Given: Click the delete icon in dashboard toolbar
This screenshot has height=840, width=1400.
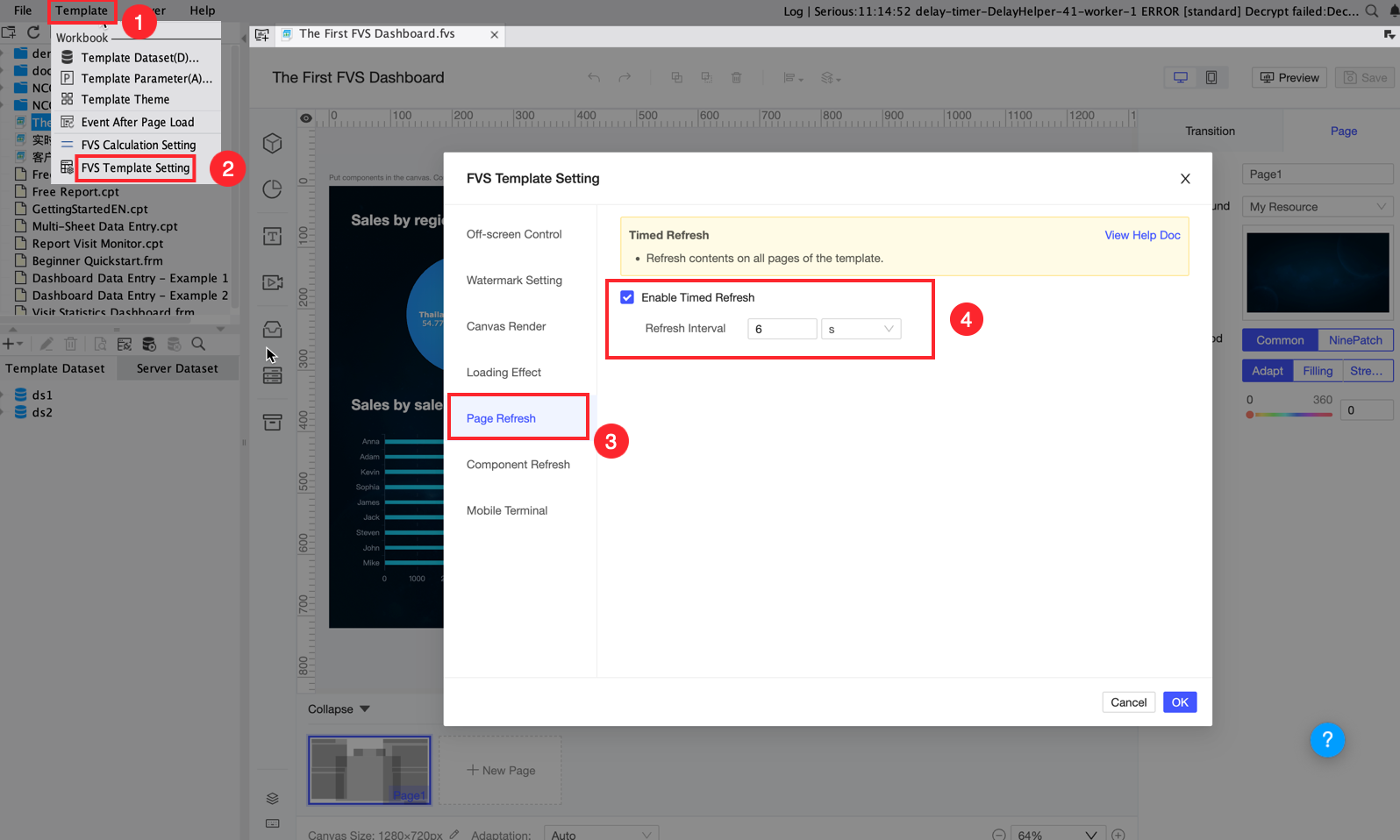Looking at the screenshot, I should click(x=737, y=78).
